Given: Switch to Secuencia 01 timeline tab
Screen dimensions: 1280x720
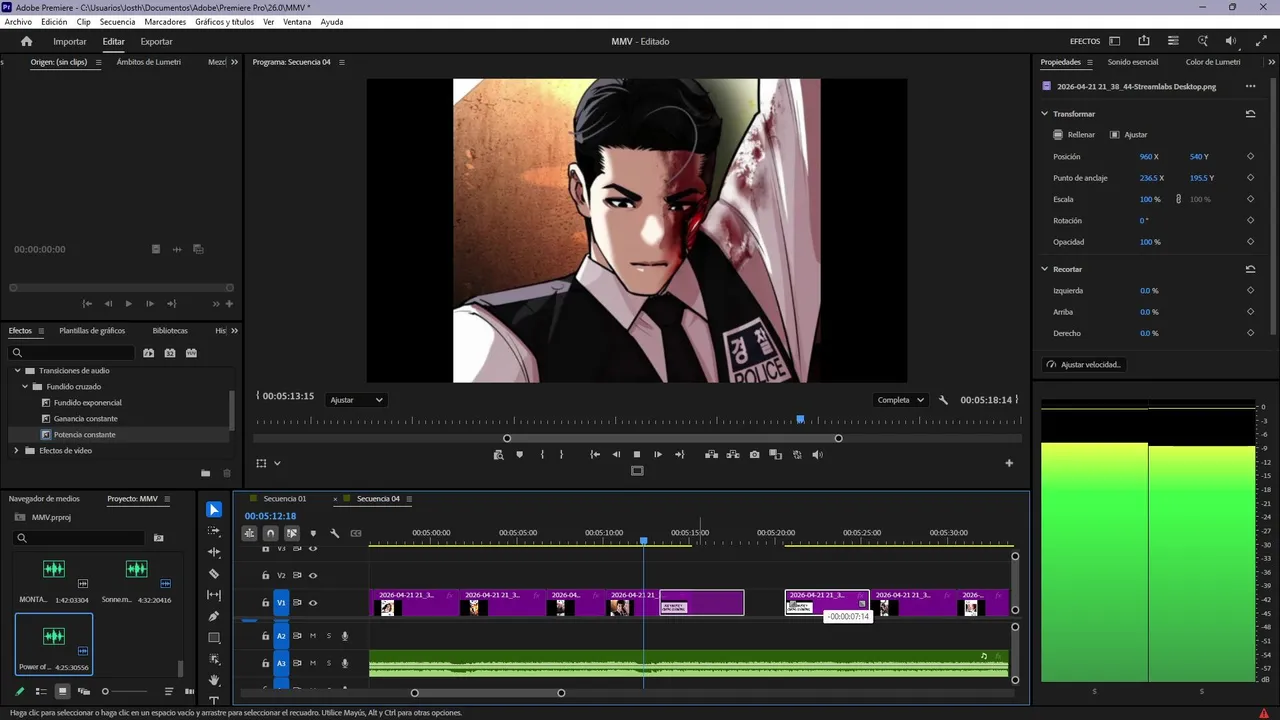Looking at the screenshot, I should (x=285, y=499).
